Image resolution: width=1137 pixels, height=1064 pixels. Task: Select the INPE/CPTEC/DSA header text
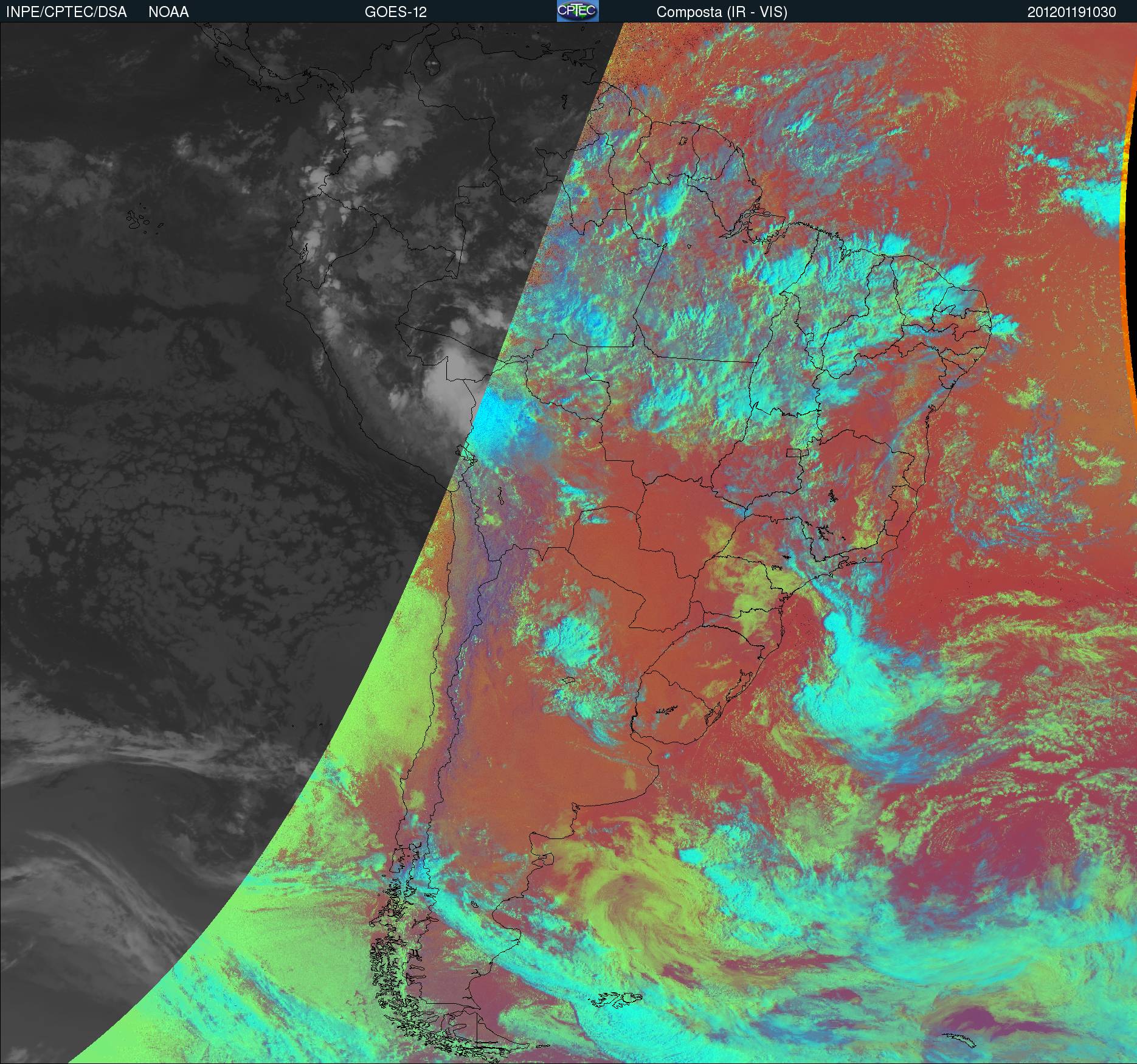66,12
